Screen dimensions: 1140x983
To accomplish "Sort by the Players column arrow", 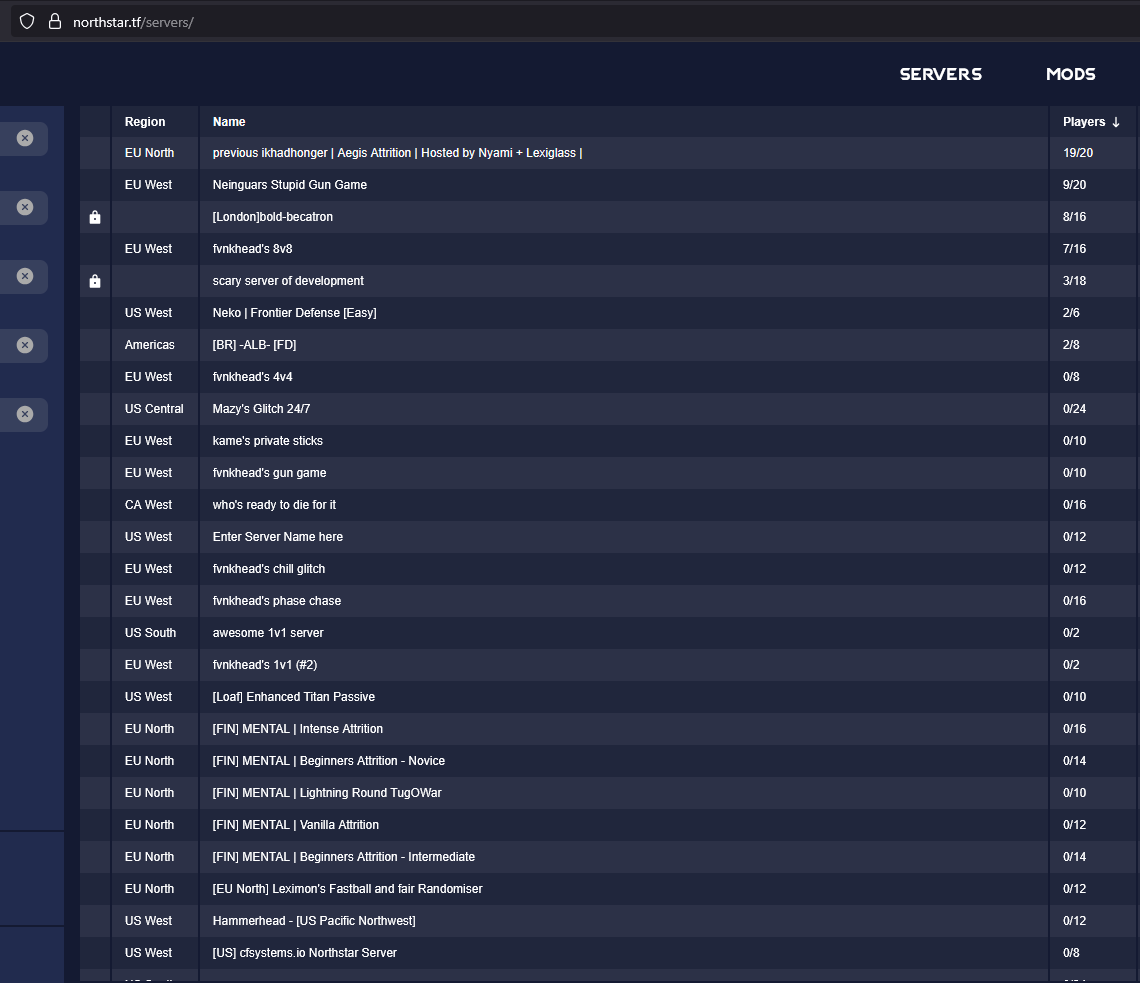I will tap(1116, 122).
